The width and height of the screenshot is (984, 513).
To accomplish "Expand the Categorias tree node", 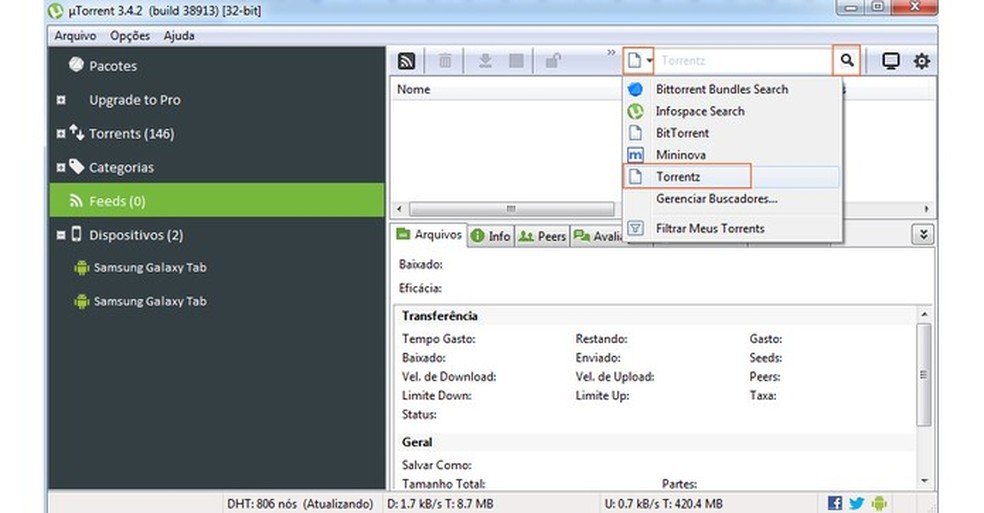I will coord(61,168).
